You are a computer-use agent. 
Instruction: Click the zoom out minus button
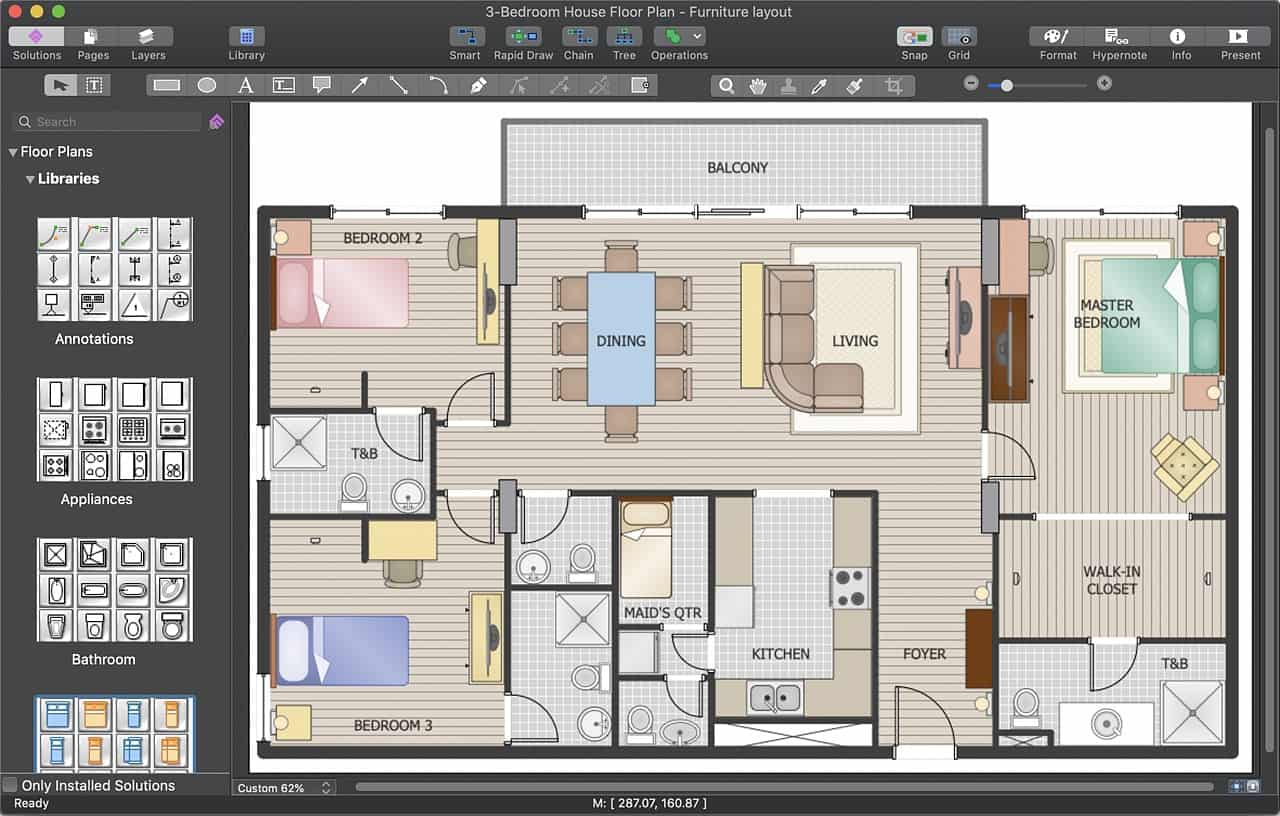[x=971, y=84]
